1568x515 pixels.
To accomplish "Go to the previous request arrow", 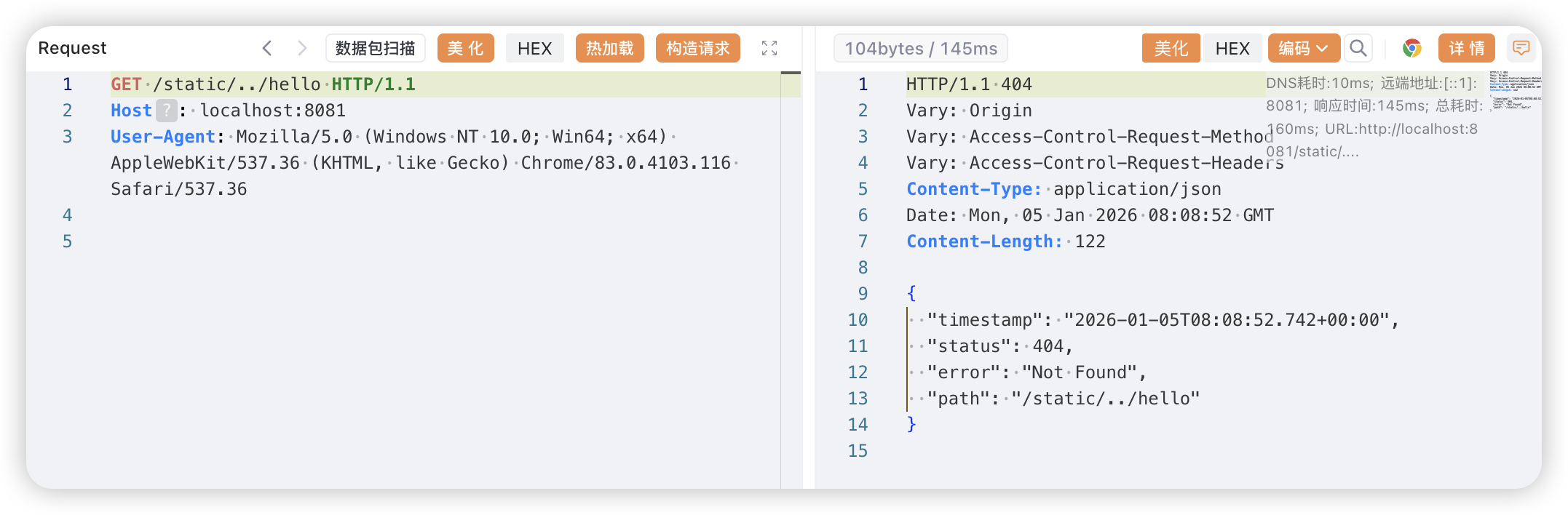I will [x=267, y=48].
